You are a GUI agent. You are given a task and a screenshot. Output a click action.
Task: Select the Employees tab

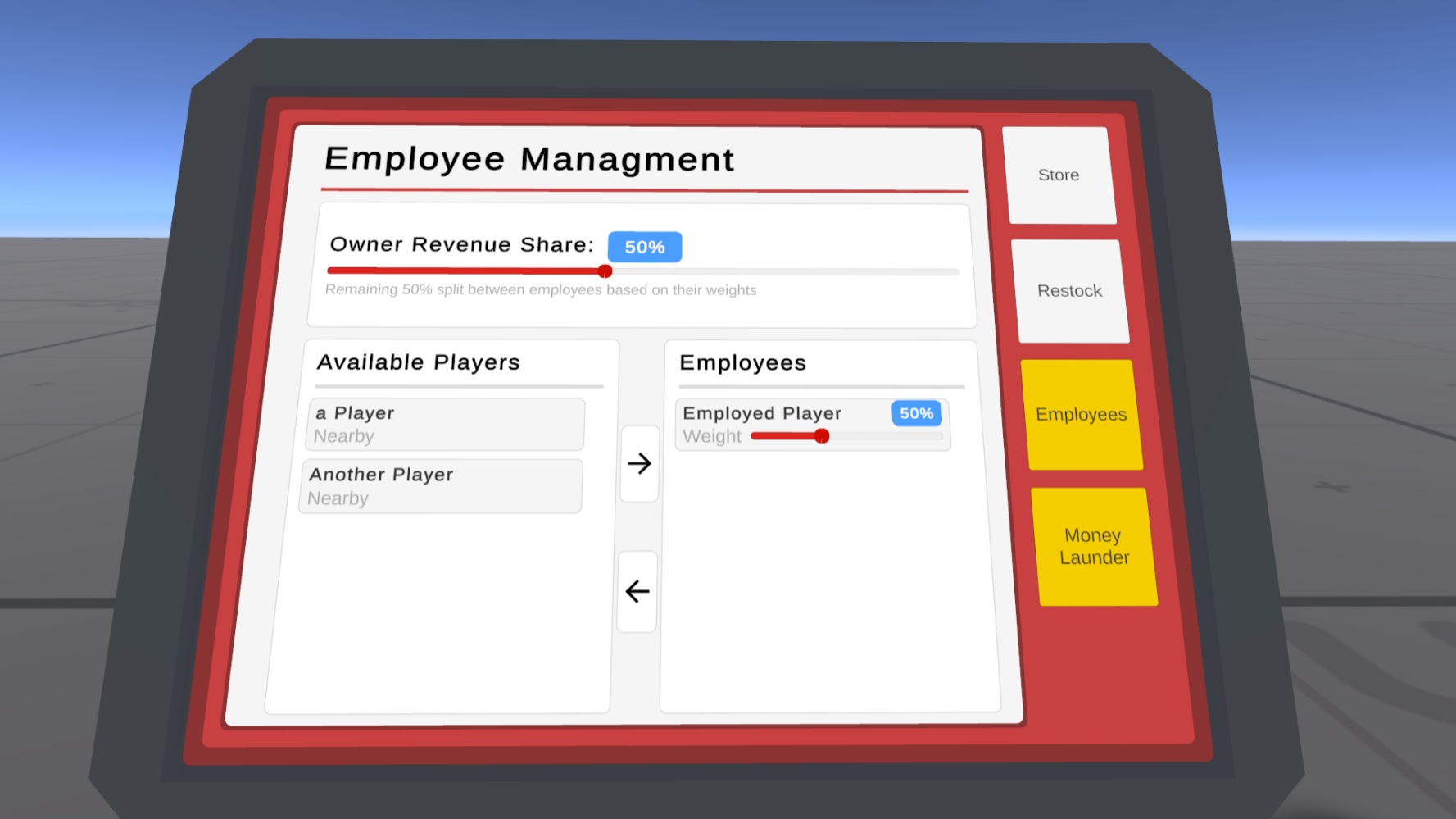click(1082, 415)
